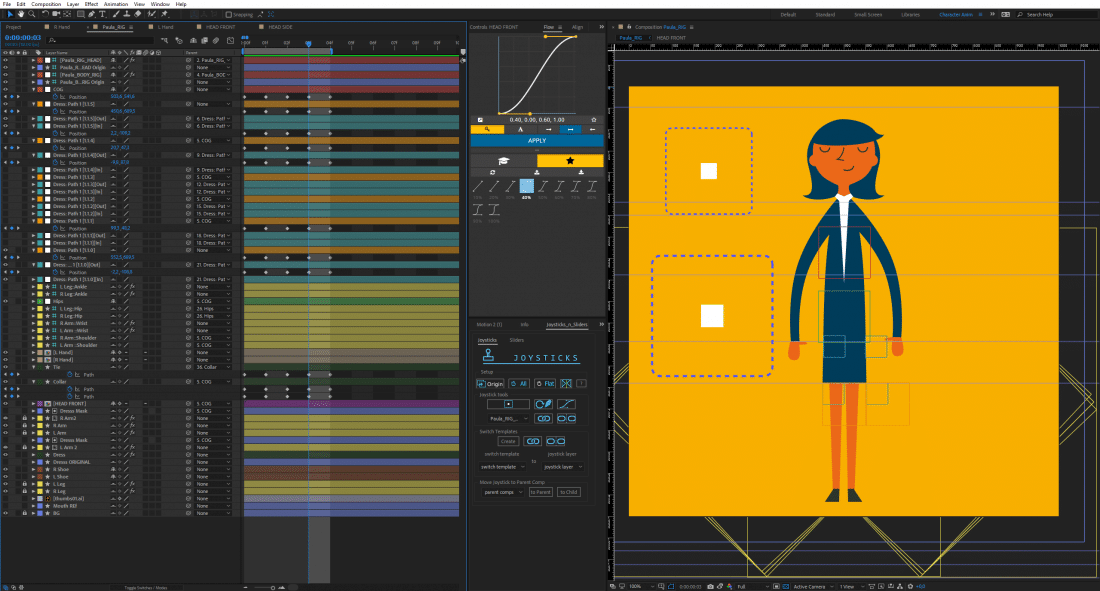Select the Zoom magnifier tool
The width and height of the screenshot is (1100, 591).
pyautogui.click(x=31, y=14)
